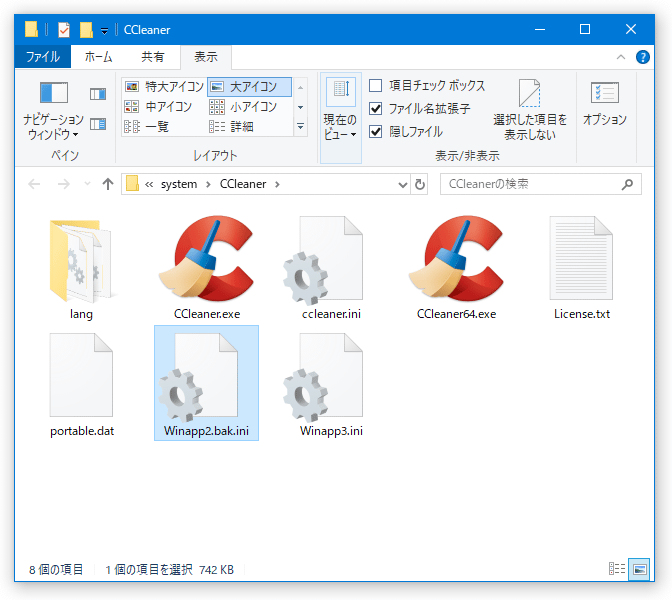Collapse the ribbon with chevron
The height and width of the screenshot is (600, 672).
[621, 57]
